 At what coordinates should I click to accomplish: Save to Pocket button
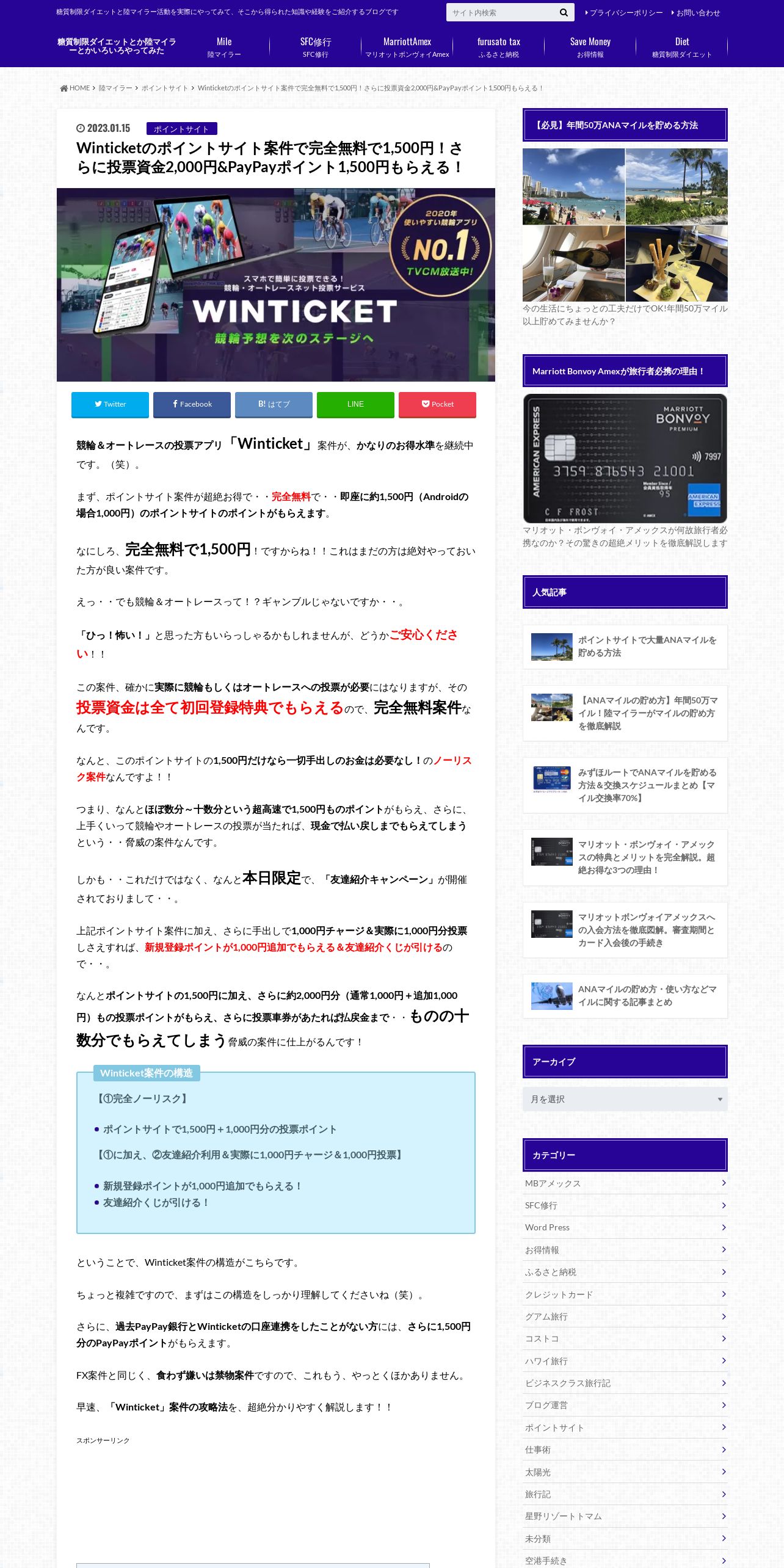pos(437,404)
